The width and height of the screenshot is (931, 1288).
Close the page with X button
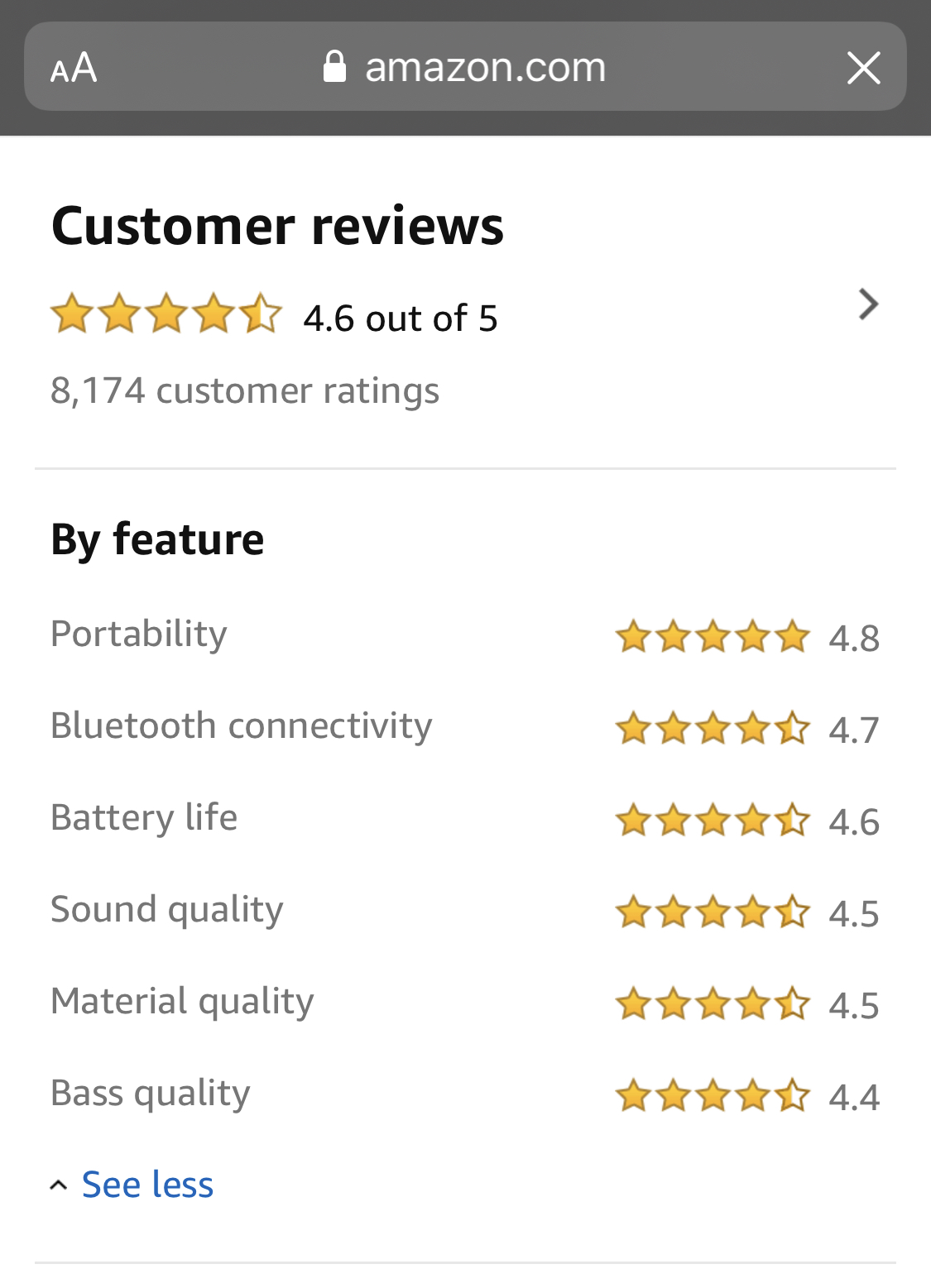pyautogui.click(x=863, y=68)
